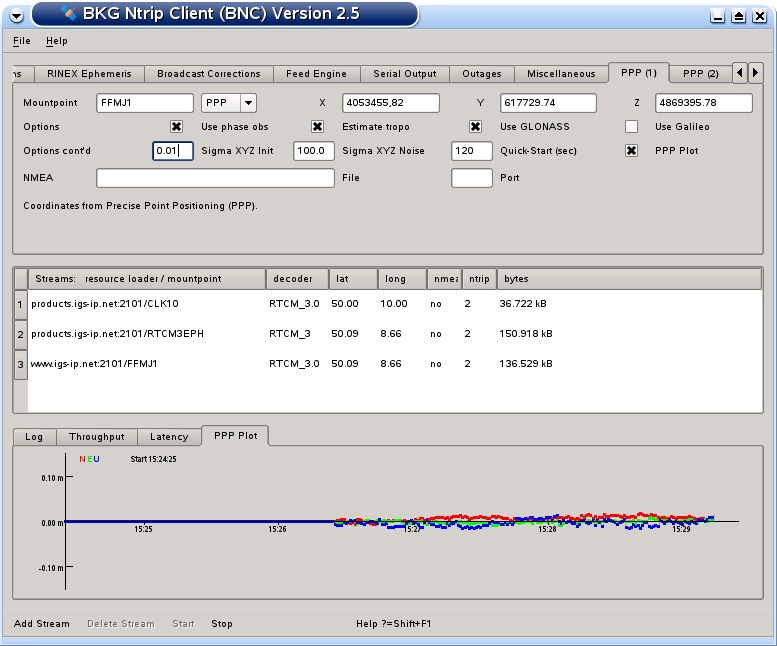Sort streams by the decoder column header
Image resolution: width=777 pixels, height=646 pixels.
click(x=293, y=278)
